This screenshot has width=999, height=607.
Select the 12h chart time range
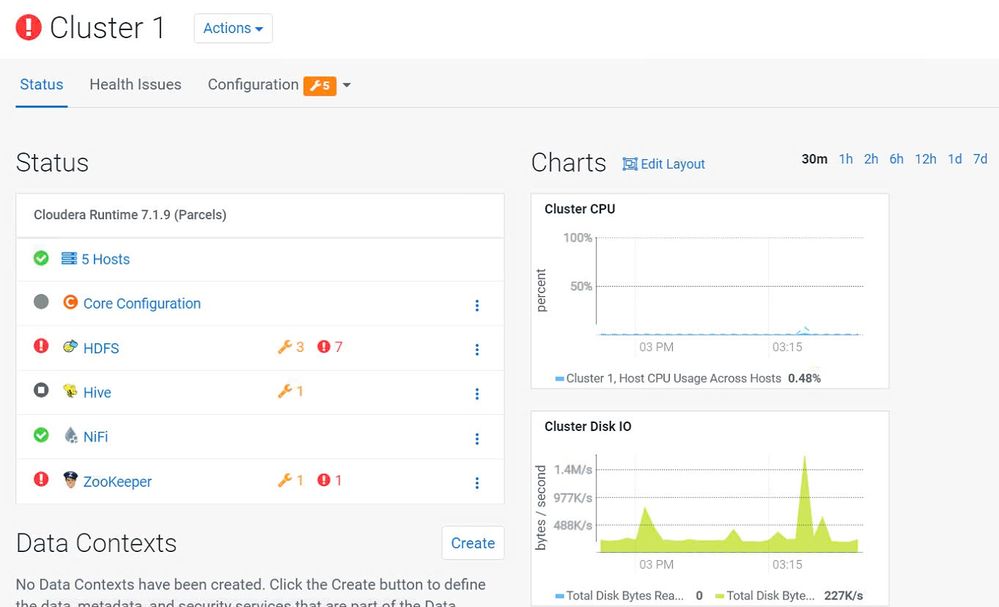pos(926,159)
